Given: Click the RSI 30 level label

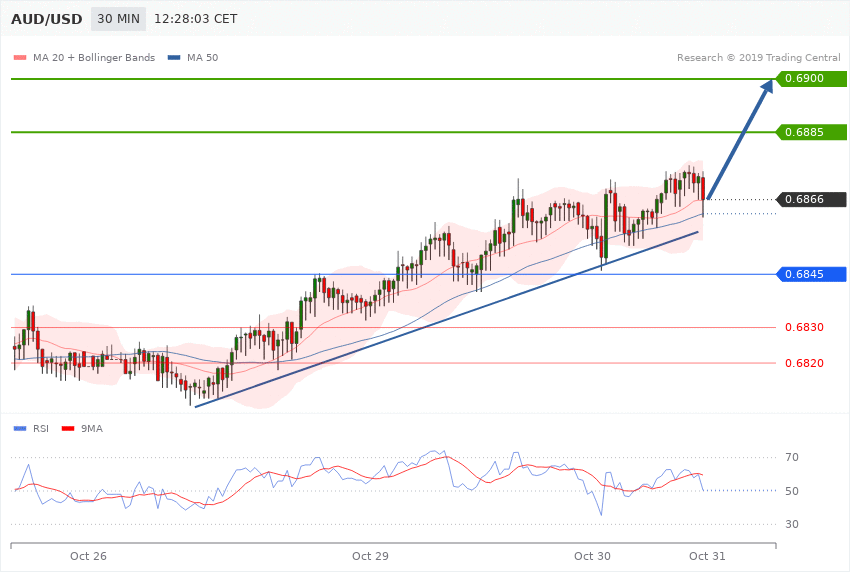Looking at the screenshot, I should 791,524.
